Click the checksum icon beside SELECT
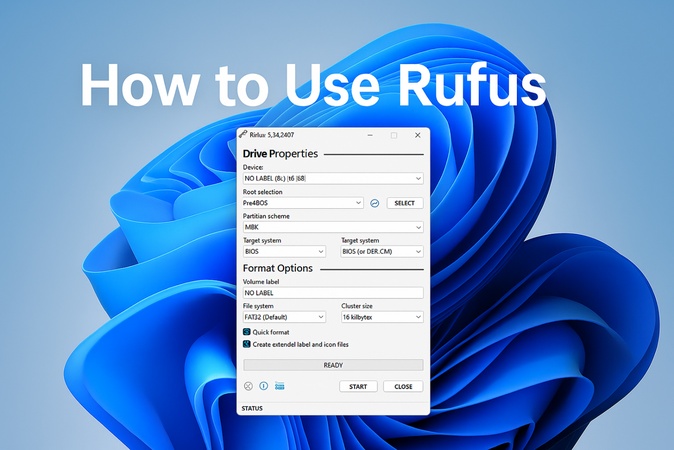 [374, 203]
